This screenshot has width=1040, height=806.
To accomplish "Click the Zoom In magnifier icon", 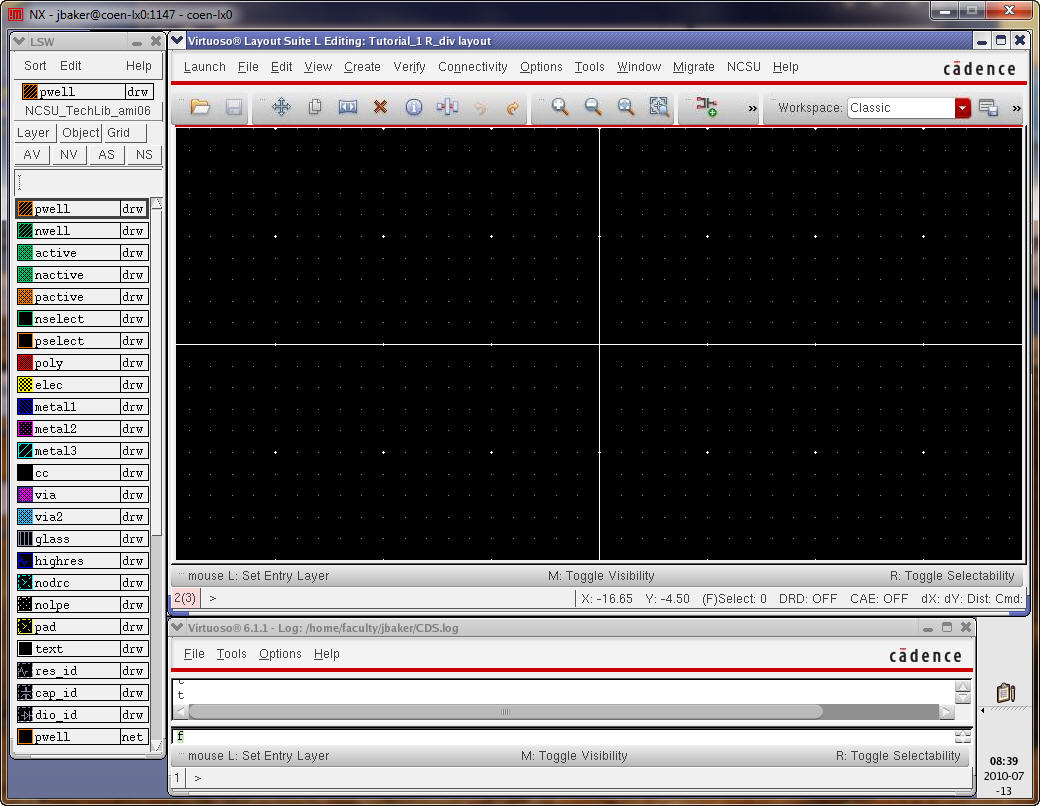I will pyautogui.click(x=560, y=107).
